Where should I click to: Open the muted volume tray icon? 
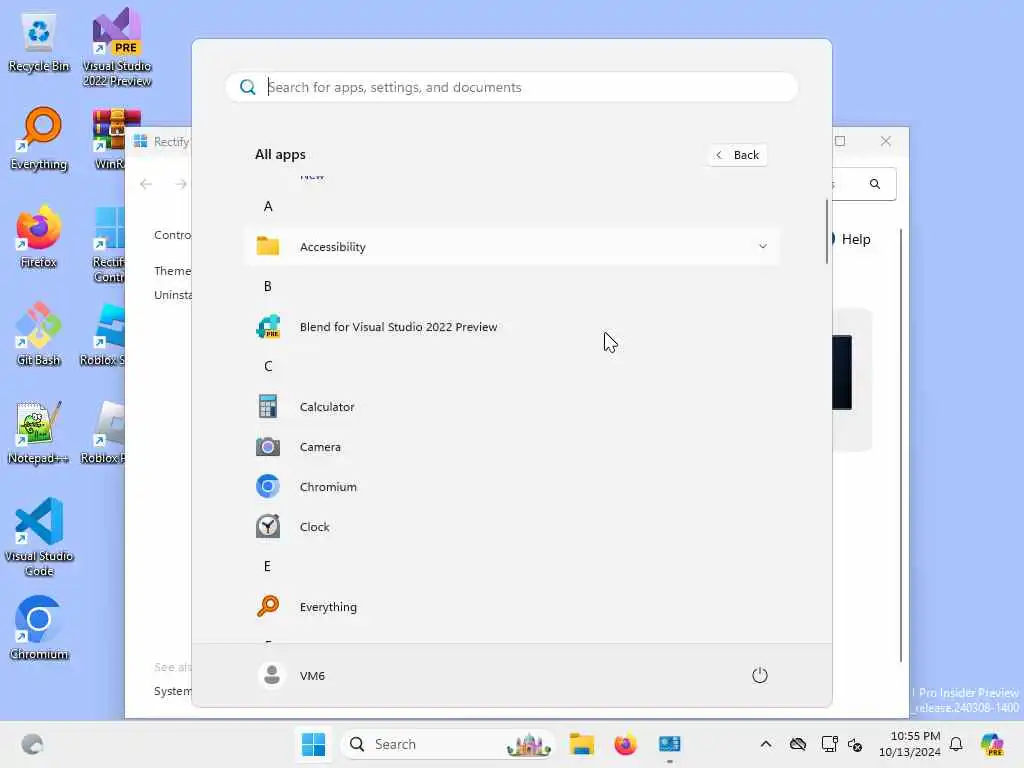[855, 744]
